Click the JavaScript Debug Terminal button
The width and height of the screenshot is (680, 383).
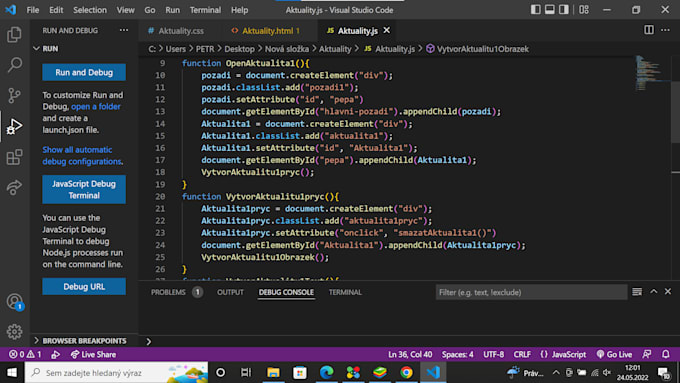[84, 190]
